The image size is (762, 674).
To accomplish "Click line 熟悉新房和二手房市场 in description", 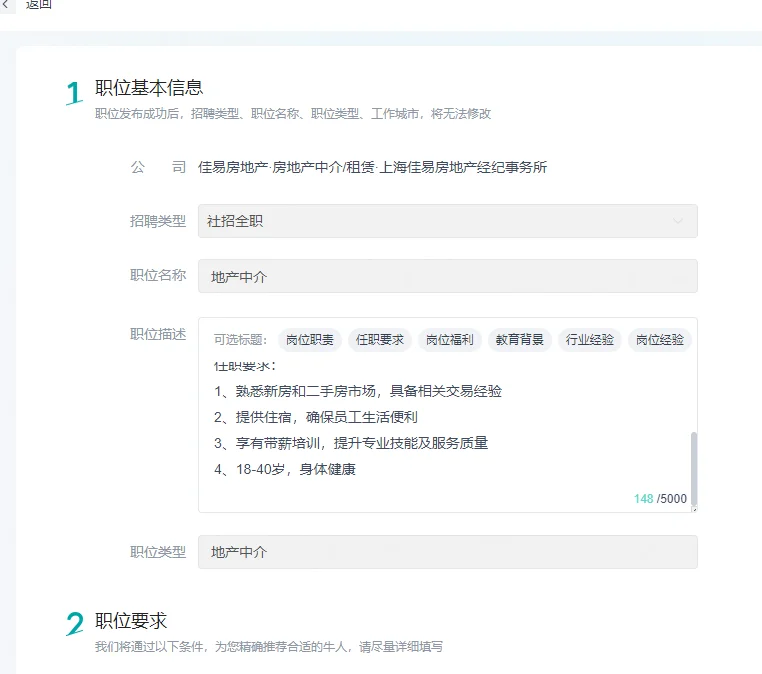I will click(x=358, y=391).
